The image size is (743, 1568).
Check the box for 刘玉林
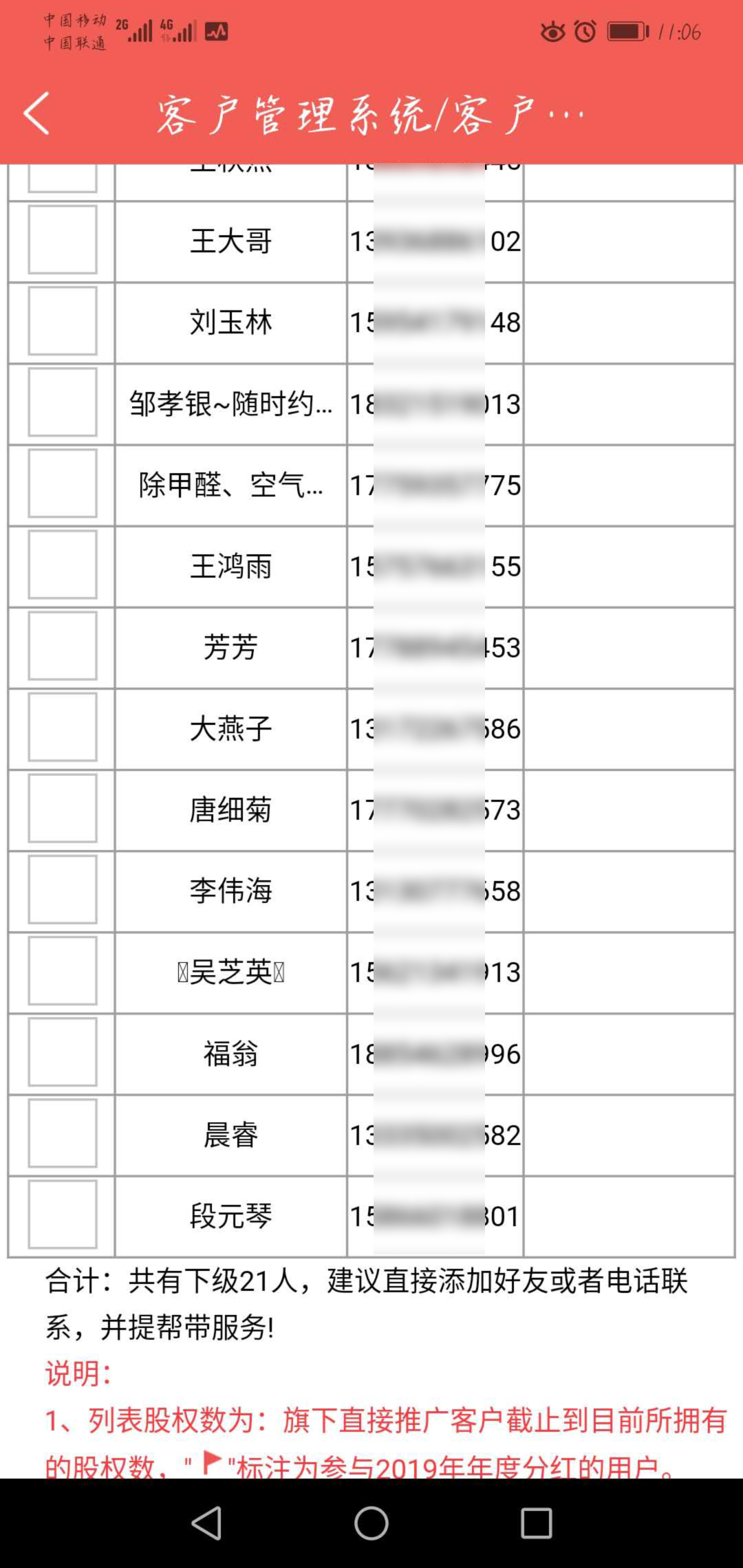pos(63,321)
